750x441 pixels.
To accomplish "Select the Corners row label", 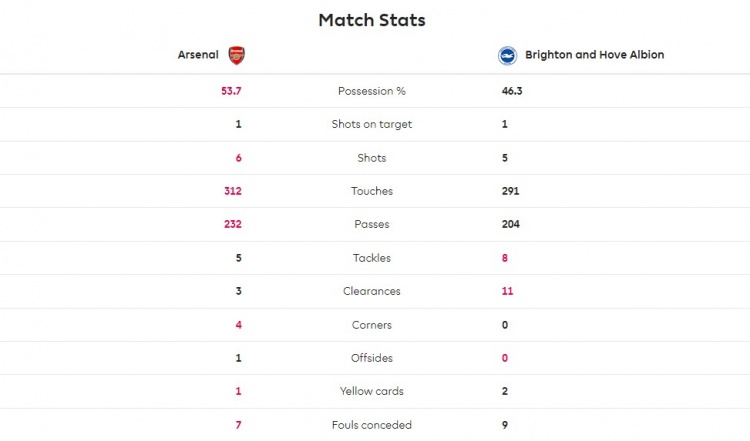I will 372,325.
